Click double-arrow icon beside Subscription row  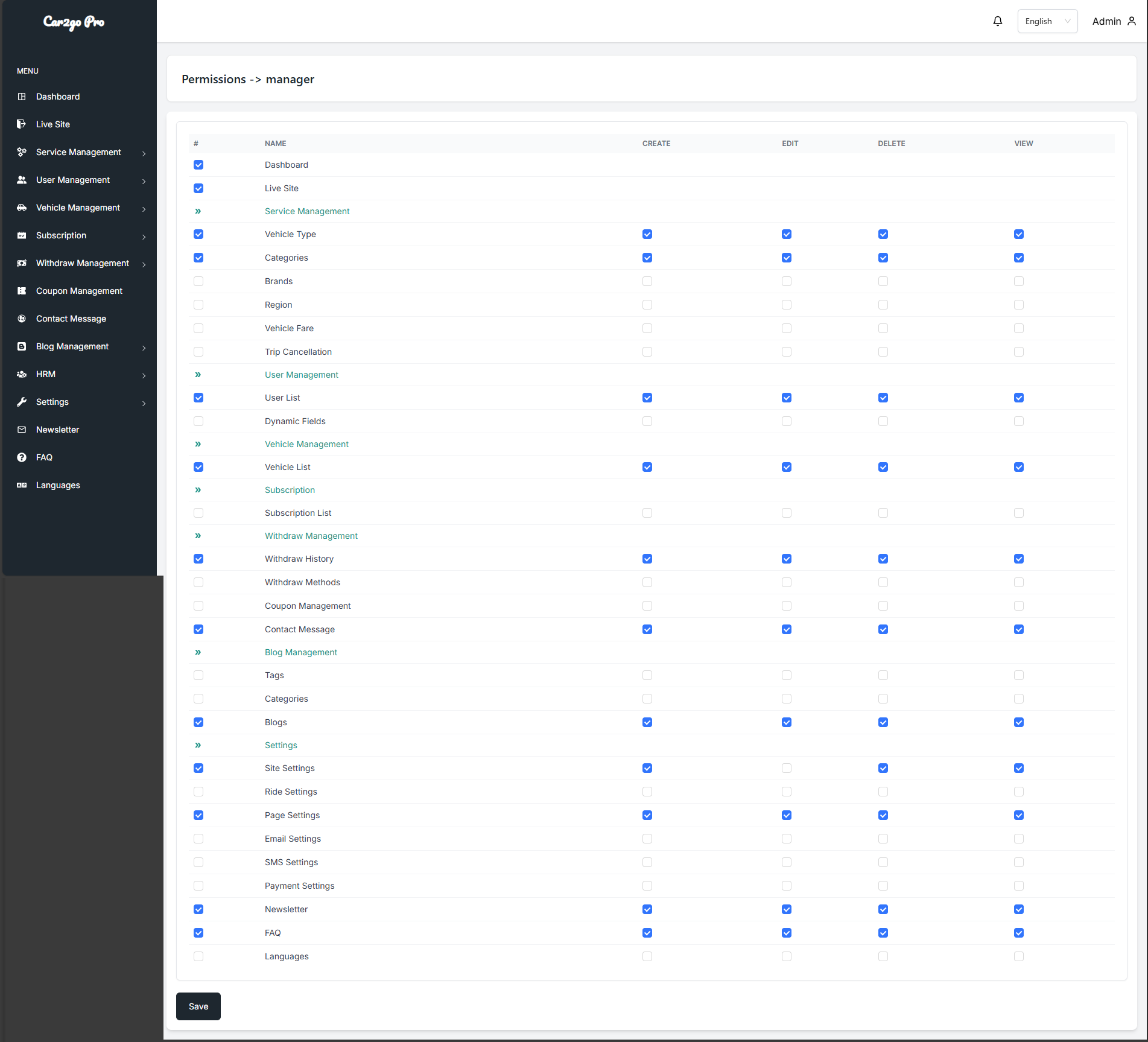[198, 490]
